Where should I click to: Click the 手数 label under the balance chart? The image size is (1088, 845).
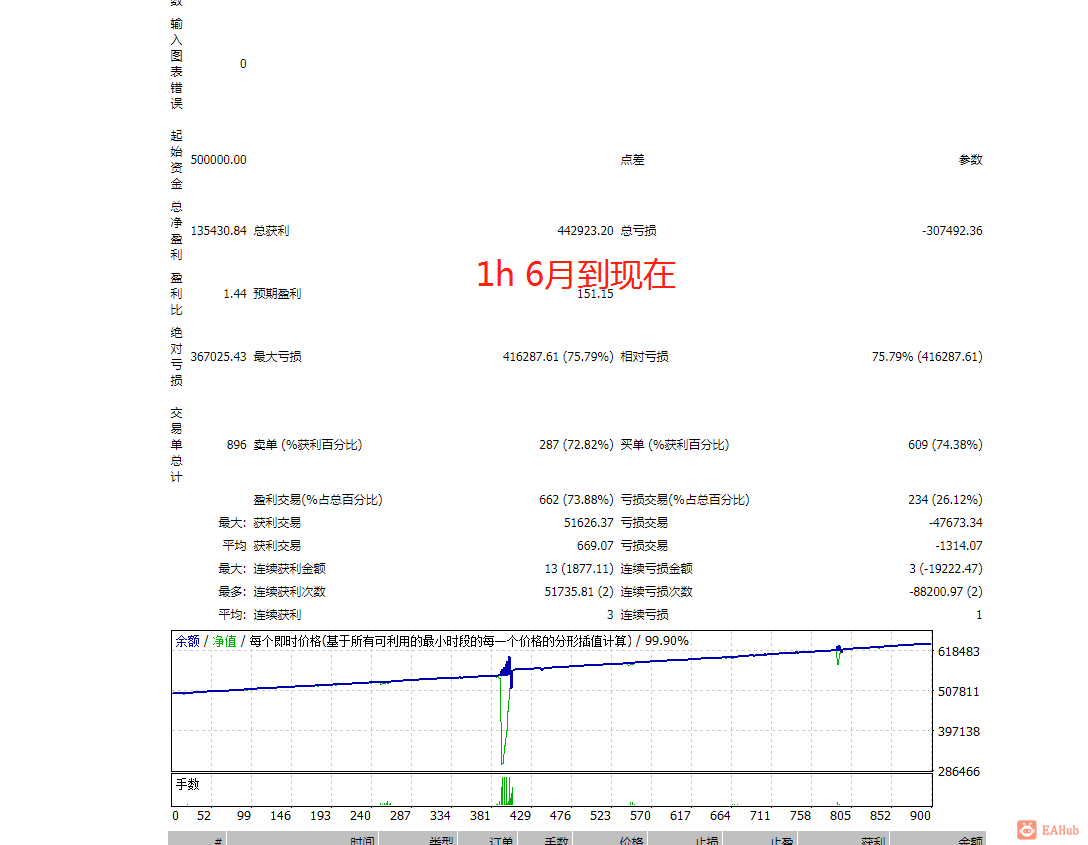(188, 786)
